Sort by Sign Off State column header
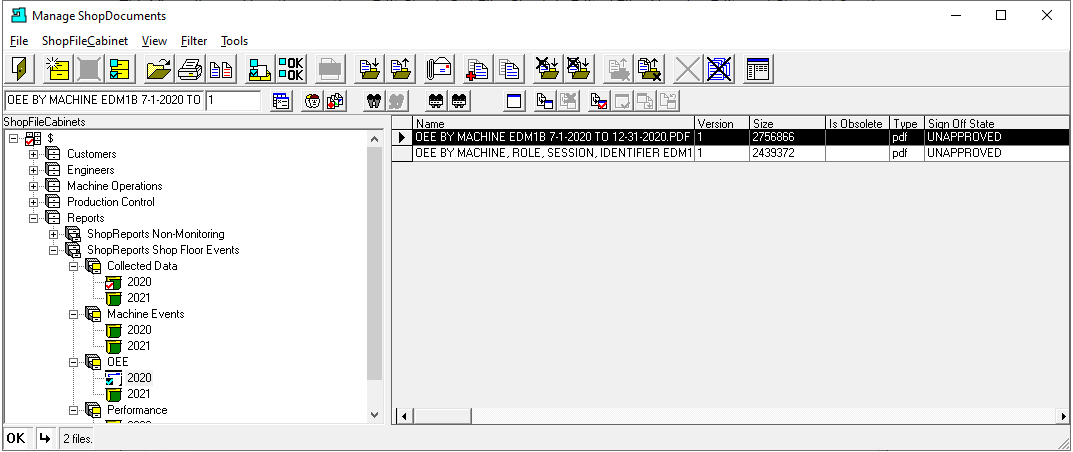Screen dimensions: 1073x452 [996, 123]
